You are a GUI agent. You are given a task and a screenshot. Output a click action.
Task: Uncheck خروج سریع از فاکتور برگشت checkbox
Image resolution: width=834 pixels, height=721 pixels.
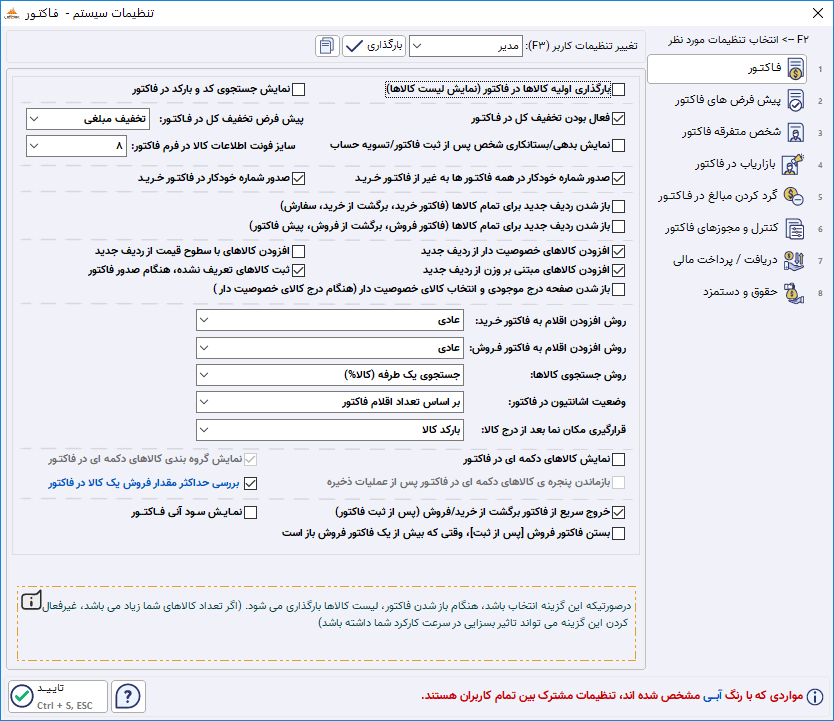click(x=619, y=513)
